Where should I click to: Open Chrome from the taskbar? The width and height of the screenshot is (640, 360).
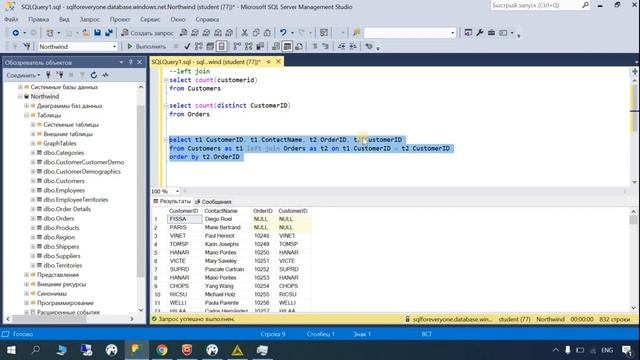pyautogui.click(x=162, y=350)
